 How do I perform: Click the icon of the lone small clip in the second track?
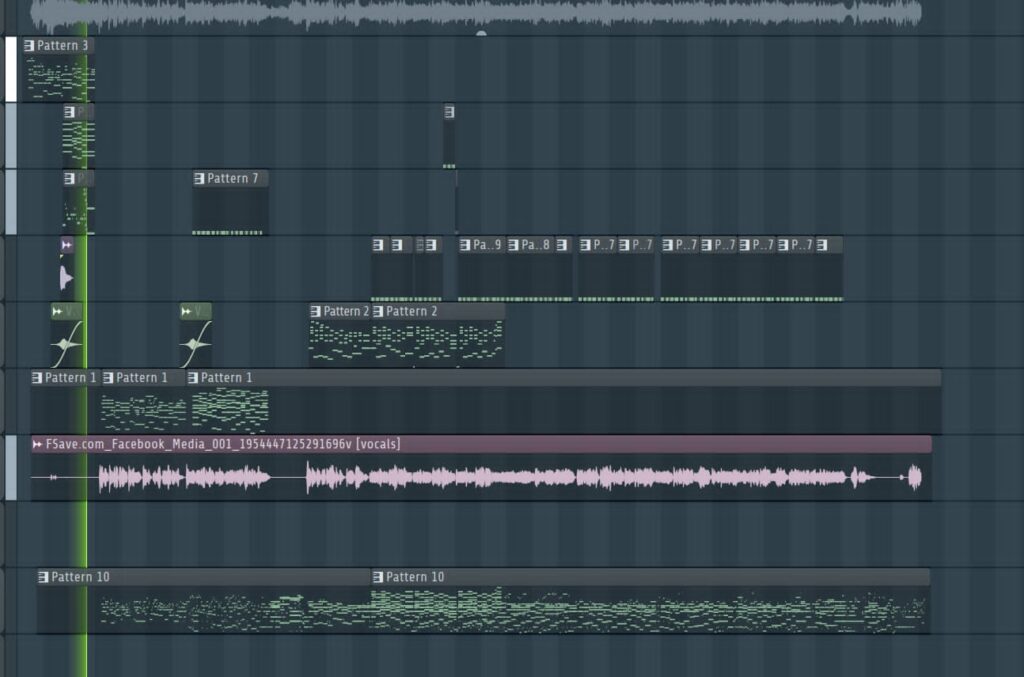pyautogui.click(x=449, y=112)
